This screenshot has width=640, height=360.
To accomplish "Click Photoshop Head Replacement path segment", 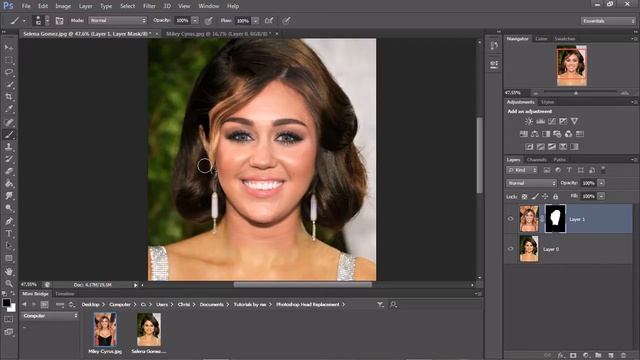I will [308, 304].
